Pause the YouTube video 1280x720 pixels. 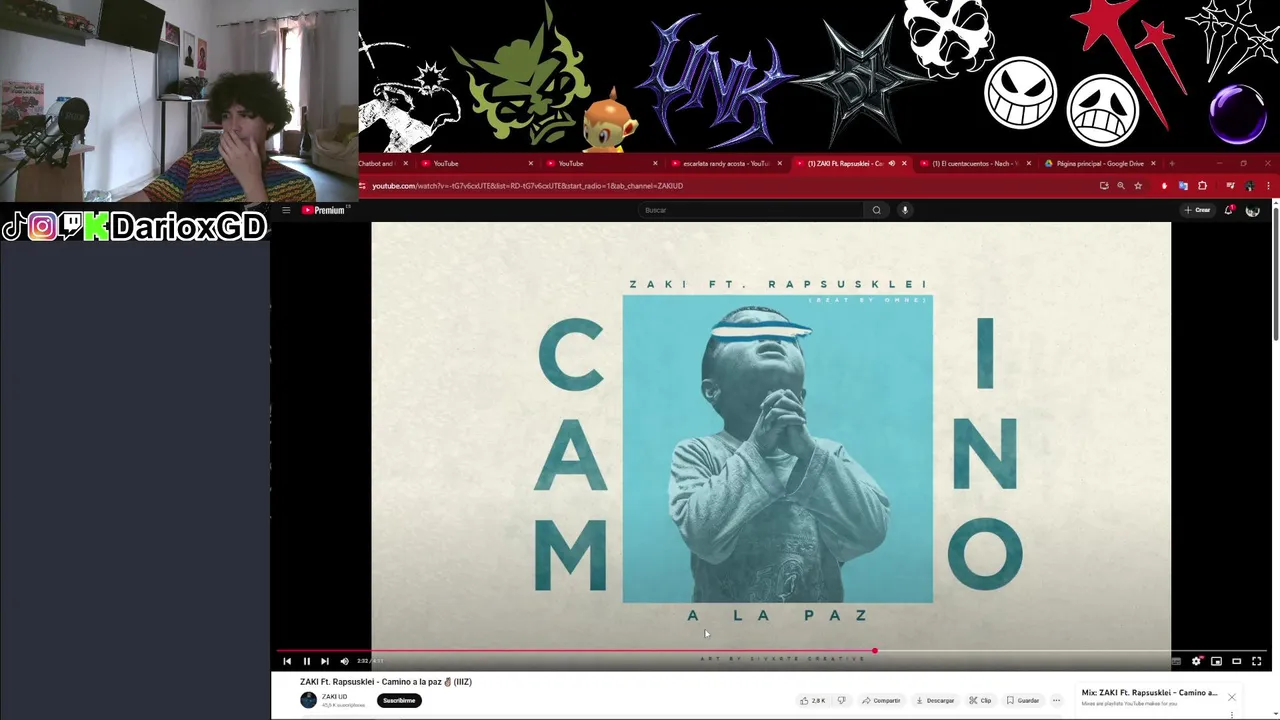(306, 661)
